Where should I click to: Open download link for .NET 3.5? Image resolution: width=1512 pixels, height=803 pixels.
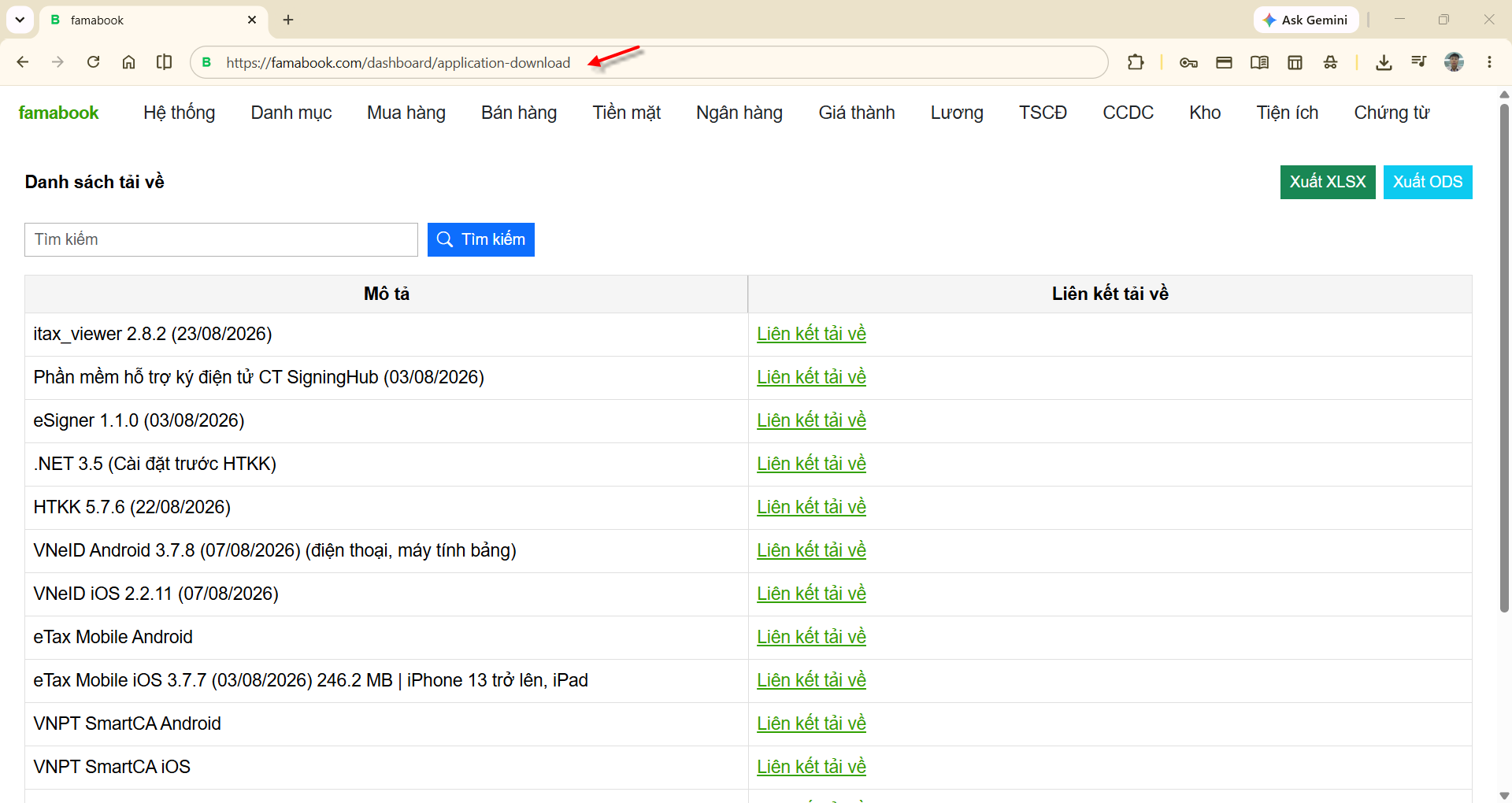pyautogui.click(x=811, y=464)
